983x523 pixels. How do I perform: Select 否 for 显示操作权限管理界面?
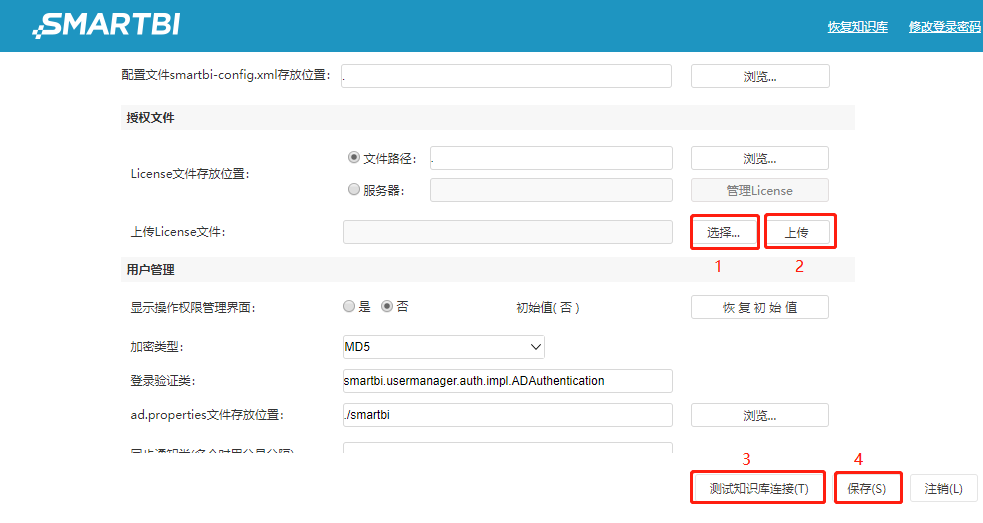[387, 307]
